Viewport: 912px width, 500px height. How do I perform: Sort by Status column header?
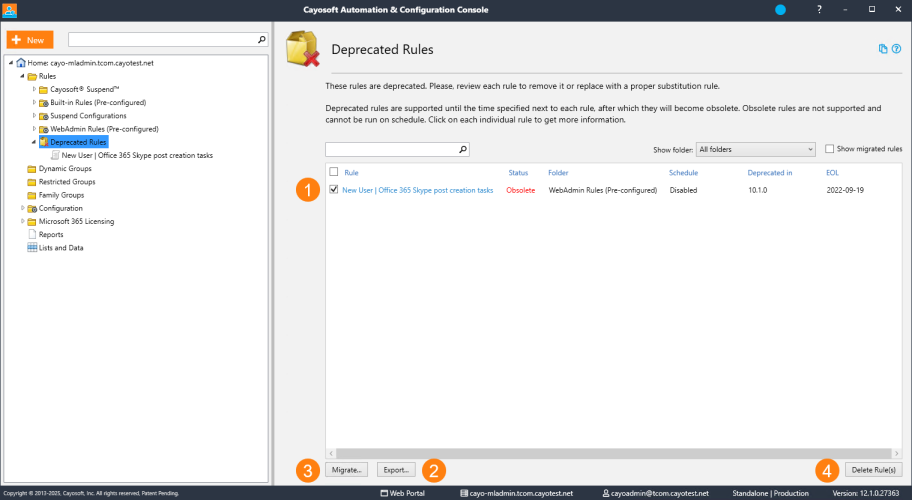(x=518, y=173)
